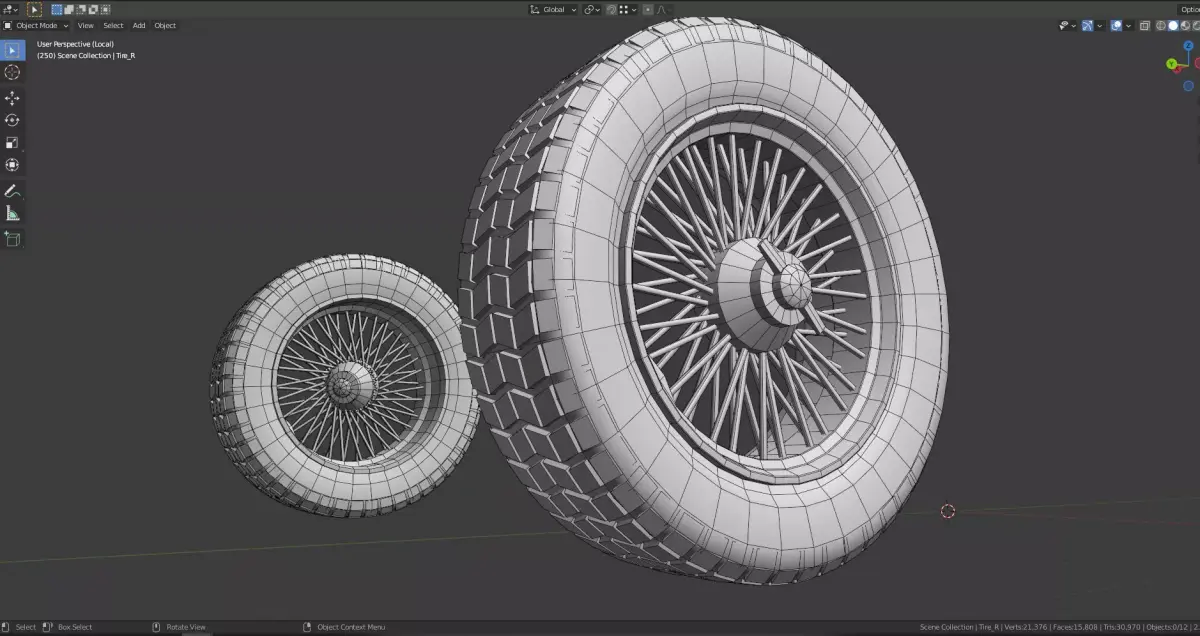Select the Annotate tool

click(12, 190)
